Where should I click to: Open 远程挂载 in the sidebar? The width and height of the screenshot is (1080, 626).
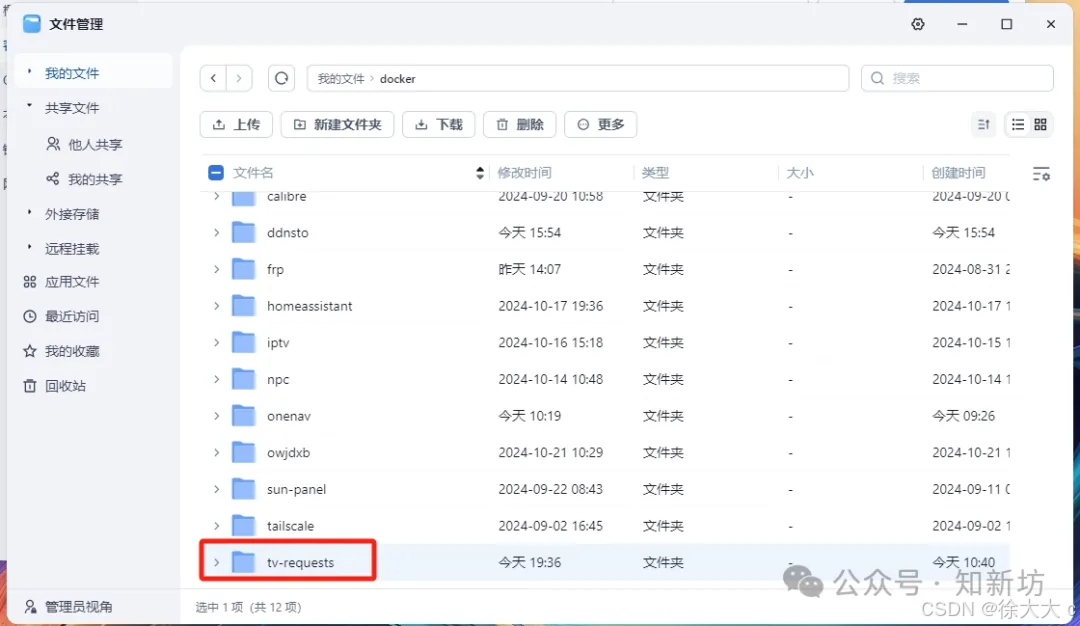tap(72, 249)
